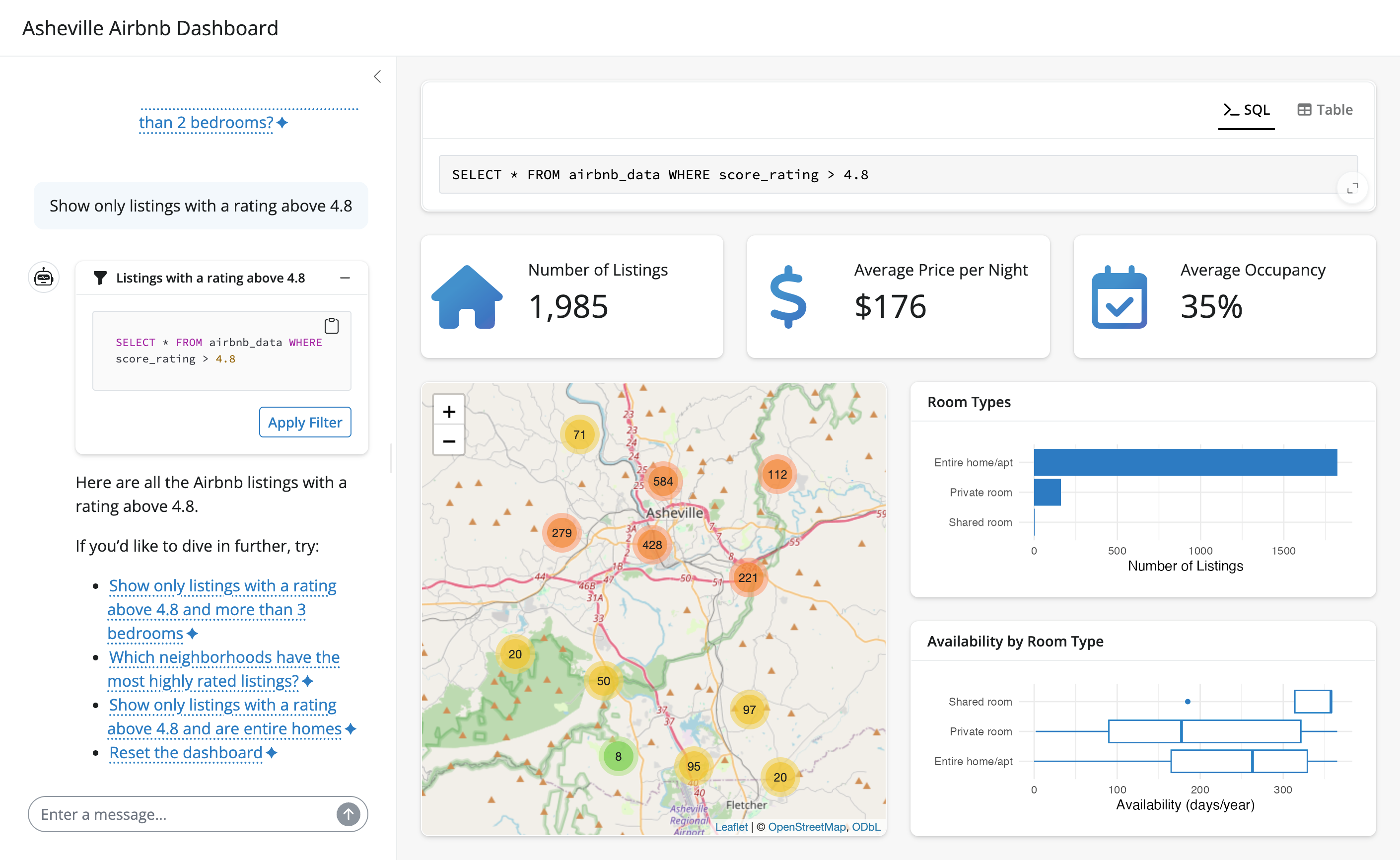Collapse the Listings with rating above 4.8 card

pos(345,277)
